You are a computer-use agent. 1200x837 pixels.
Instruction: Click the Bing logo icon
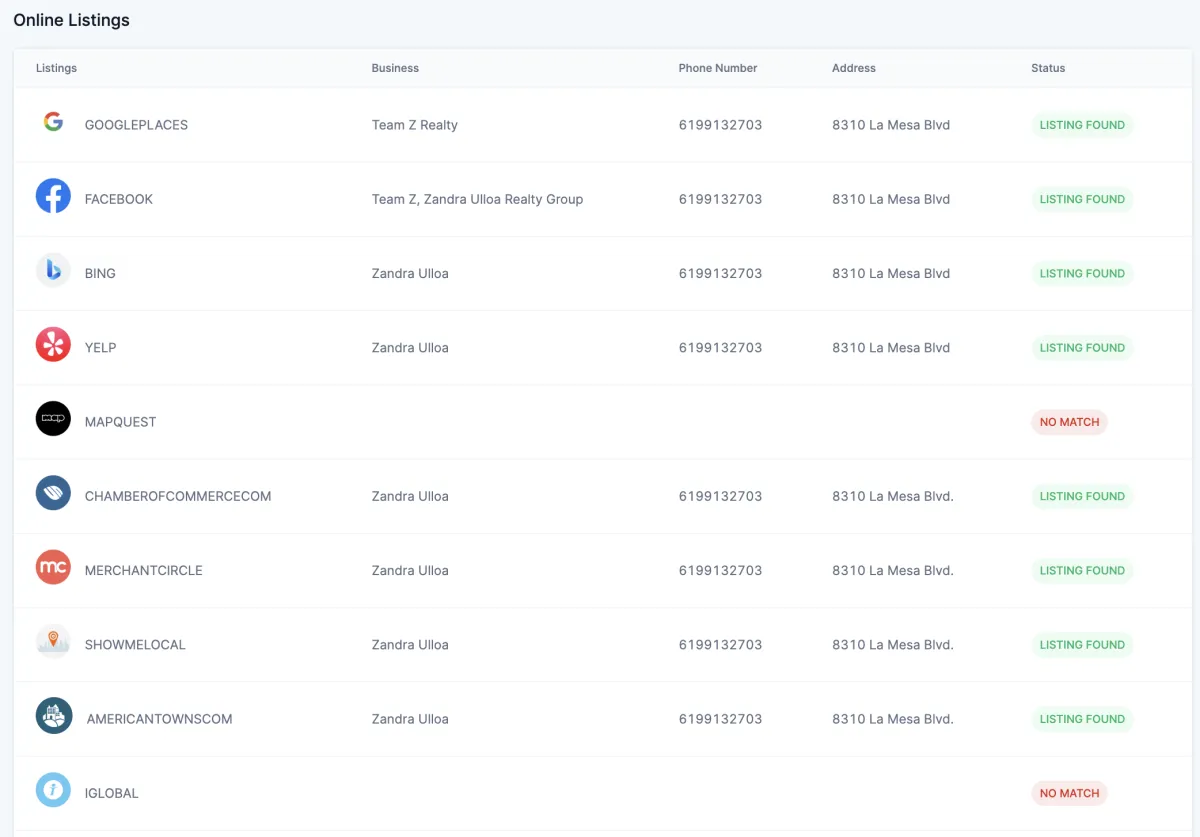tap(53, 270)
